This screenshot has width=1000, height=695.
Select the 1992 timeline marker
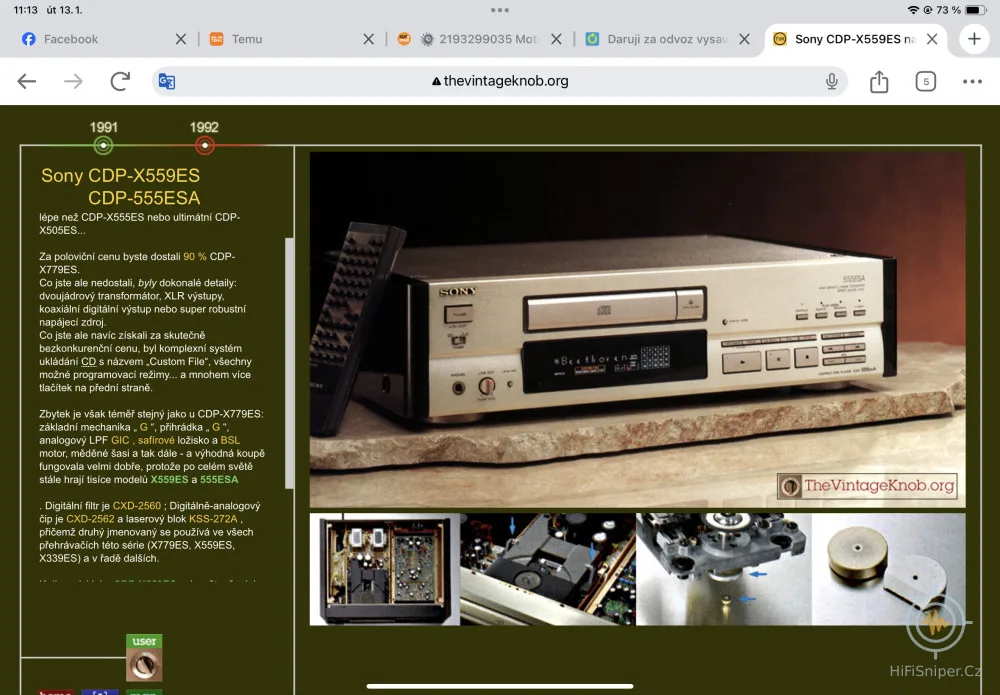pyautogui.click(x=204, y=145)
